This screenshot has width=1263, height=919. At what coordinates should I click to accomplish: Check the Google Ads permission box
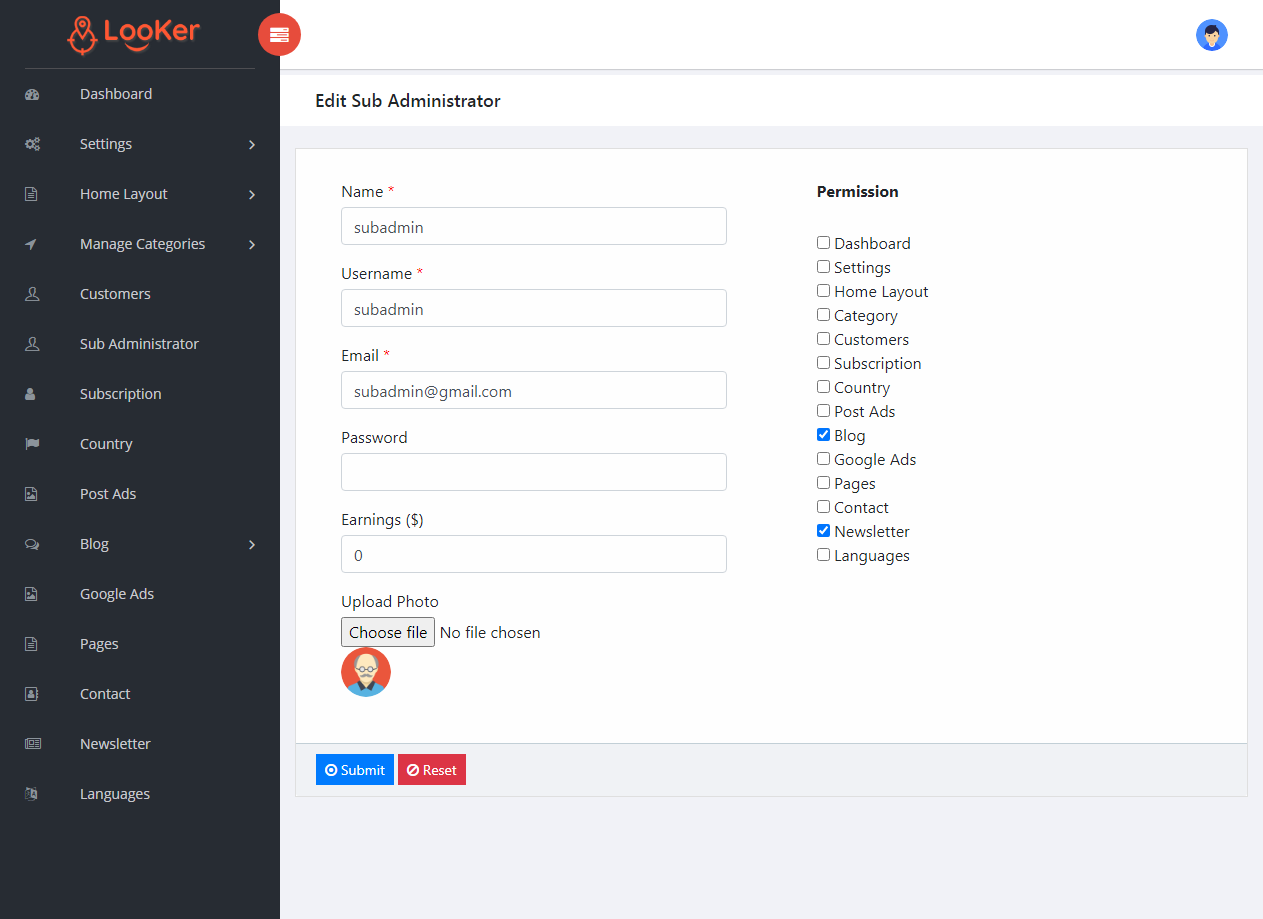824,459
